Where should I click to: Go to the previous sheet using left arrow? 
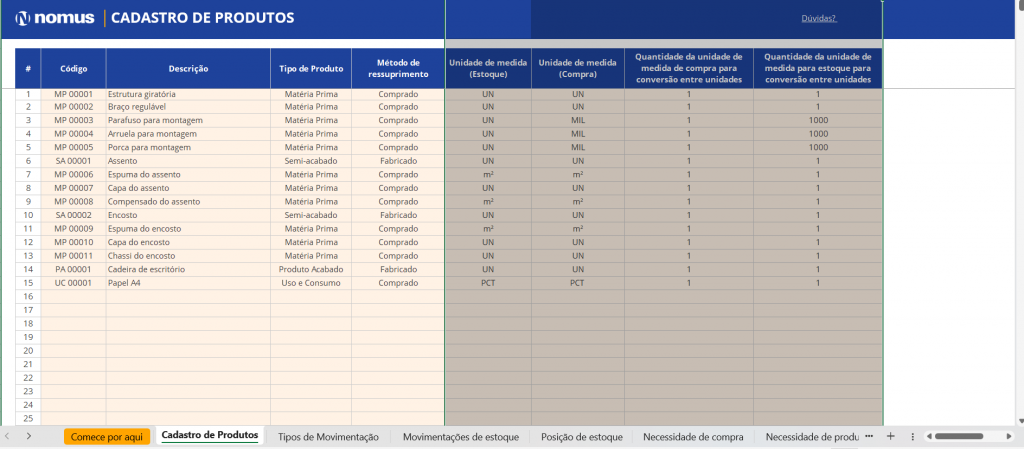pos(9,437)
